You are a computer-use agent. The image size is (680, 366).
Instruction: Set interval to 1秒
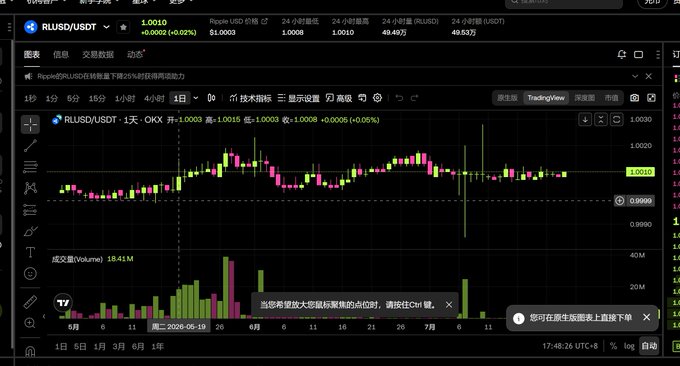(30, 98)
